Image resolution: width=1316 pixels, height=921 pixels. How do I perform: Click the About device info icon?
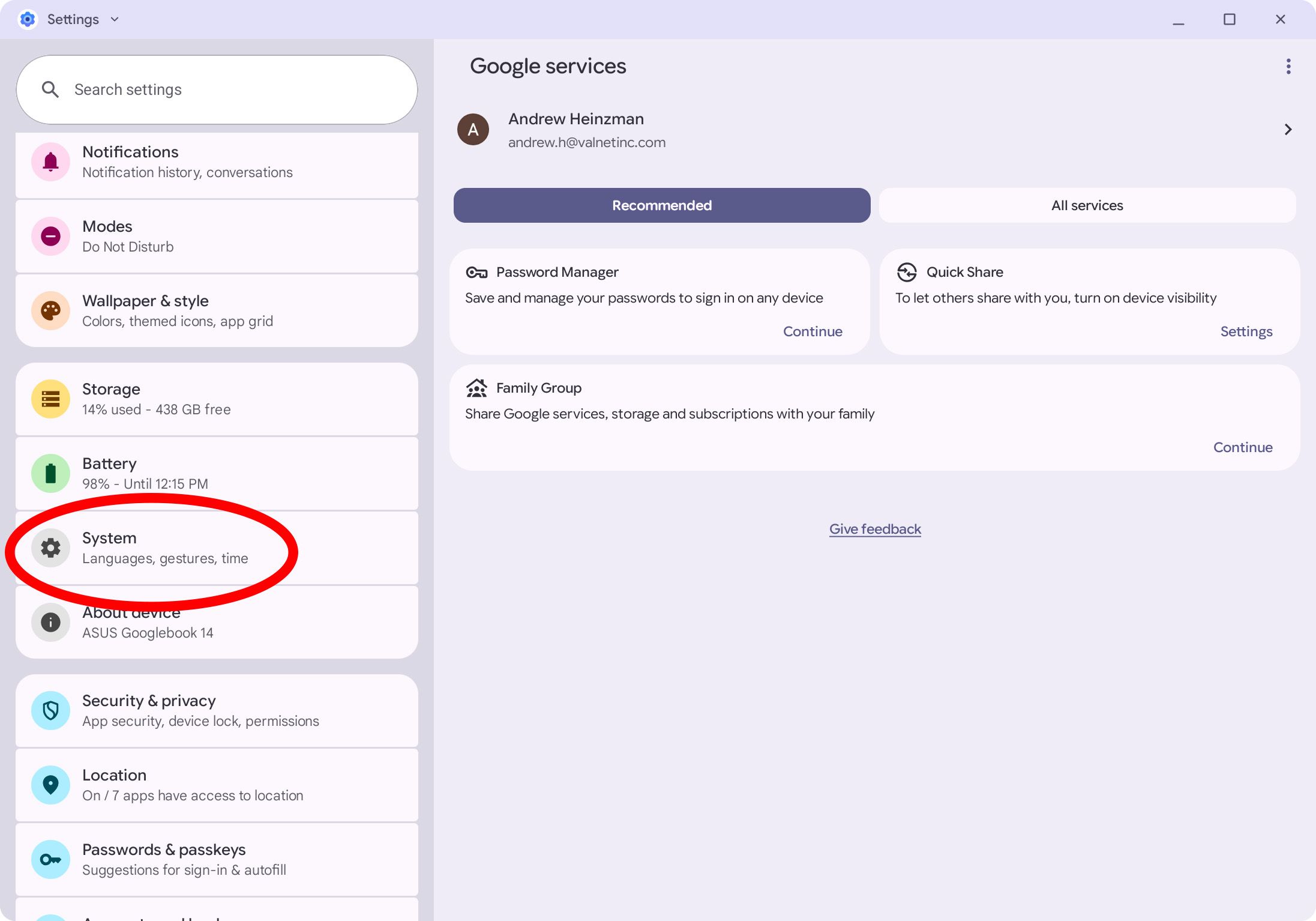pos(50,623)
